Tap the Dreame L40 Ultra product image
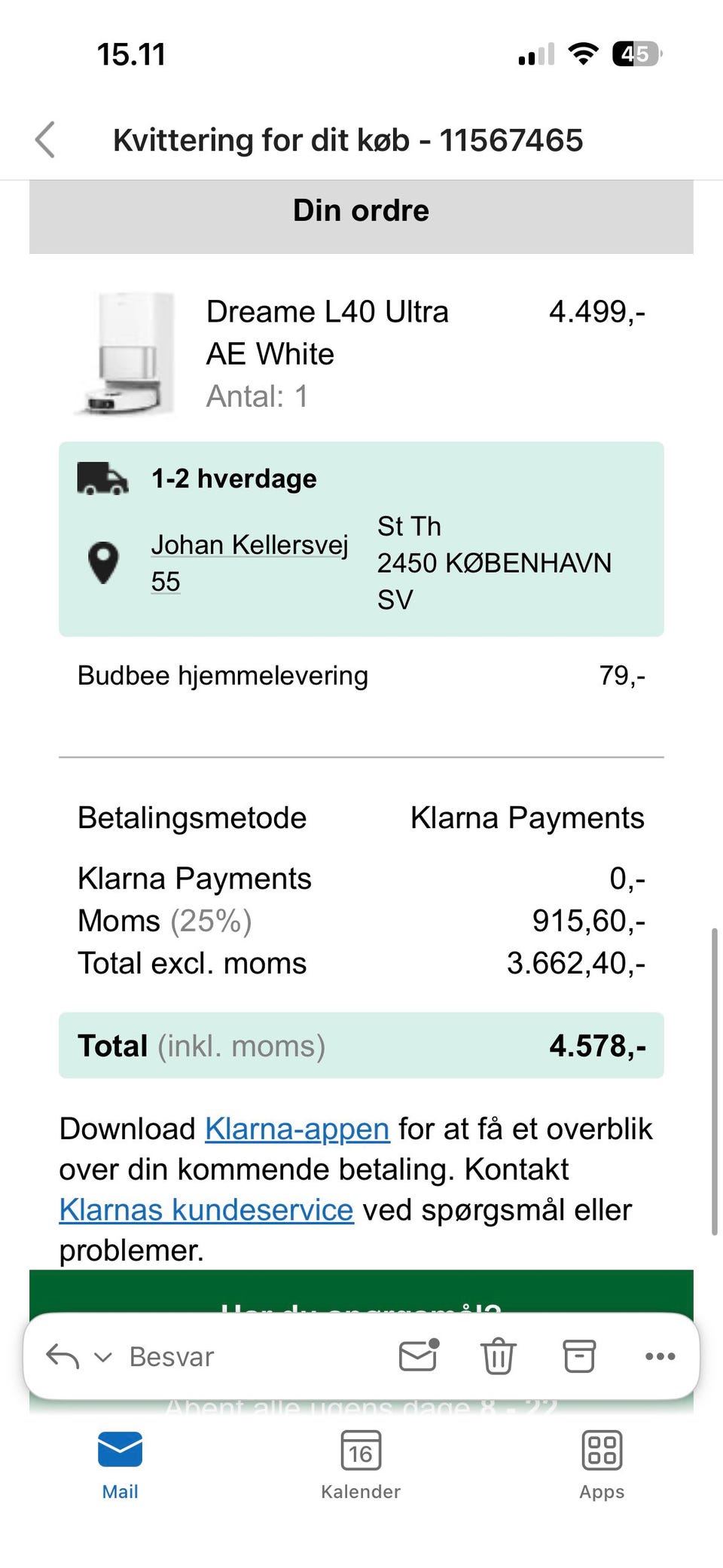 pyautogui.click(x=125, y=353)
